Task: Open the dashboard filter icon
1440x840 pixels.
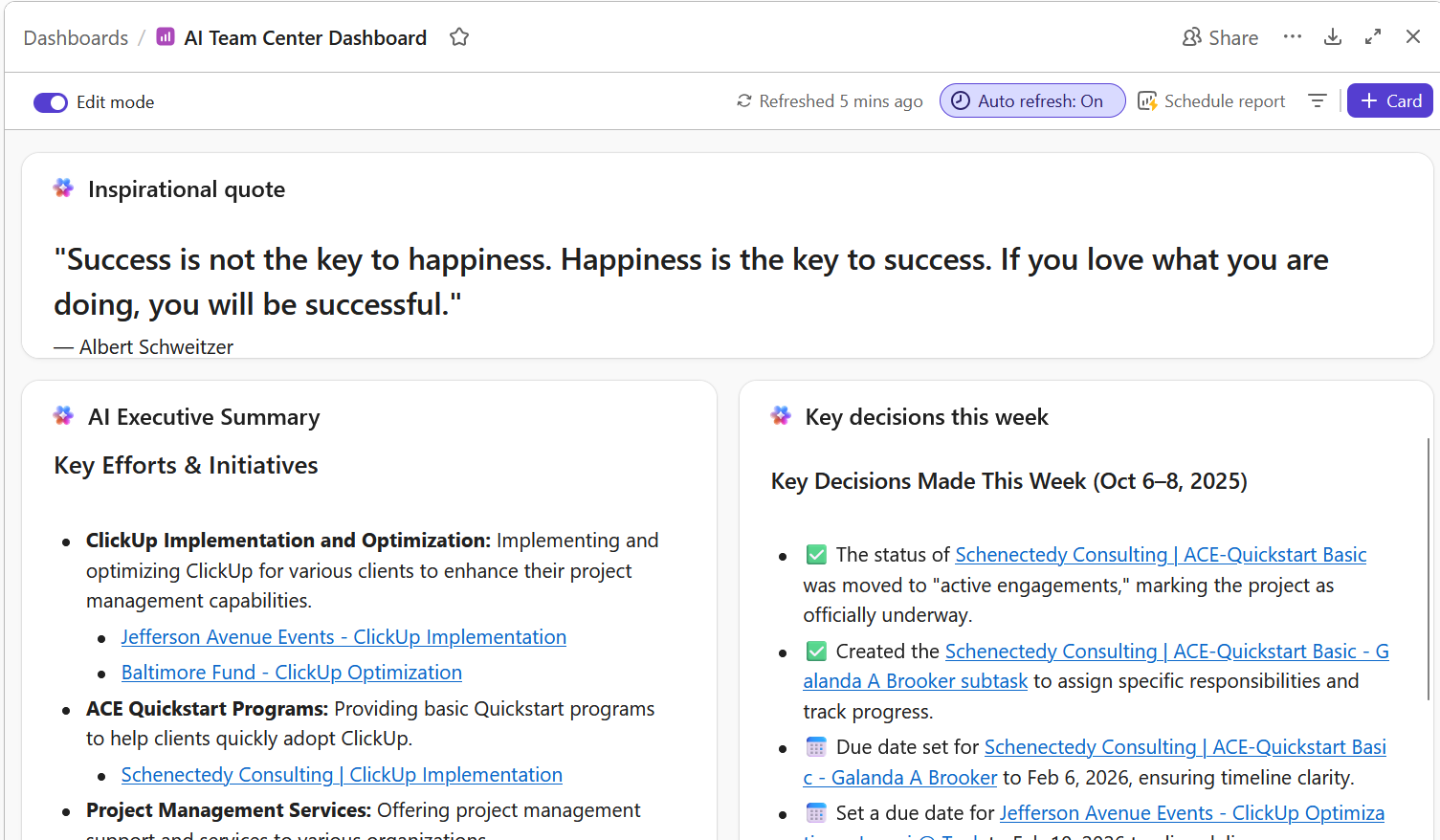Action: pos(1318,101)
